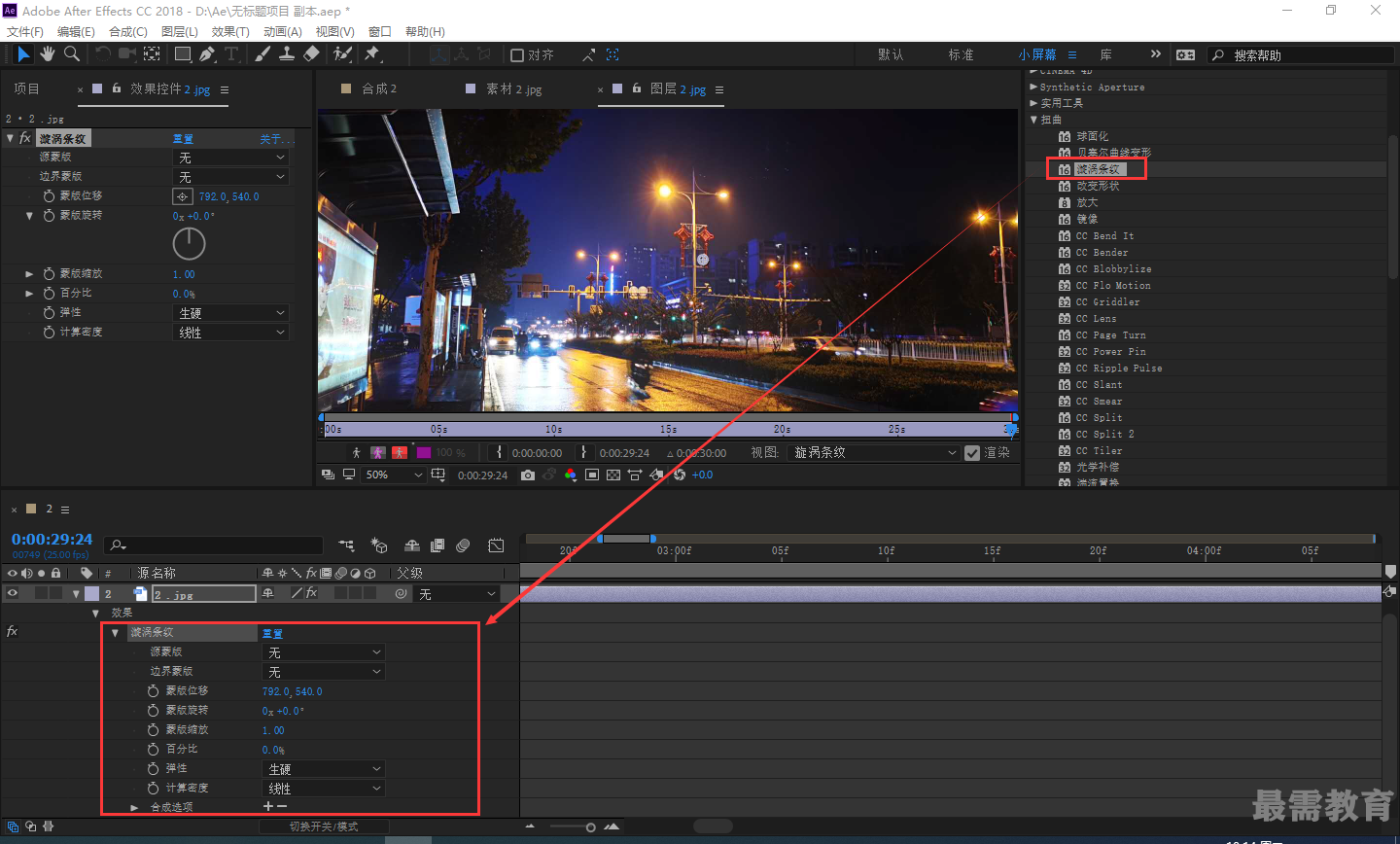Open 边界蒙版 dropdown in effect controls

click(231, 177)
